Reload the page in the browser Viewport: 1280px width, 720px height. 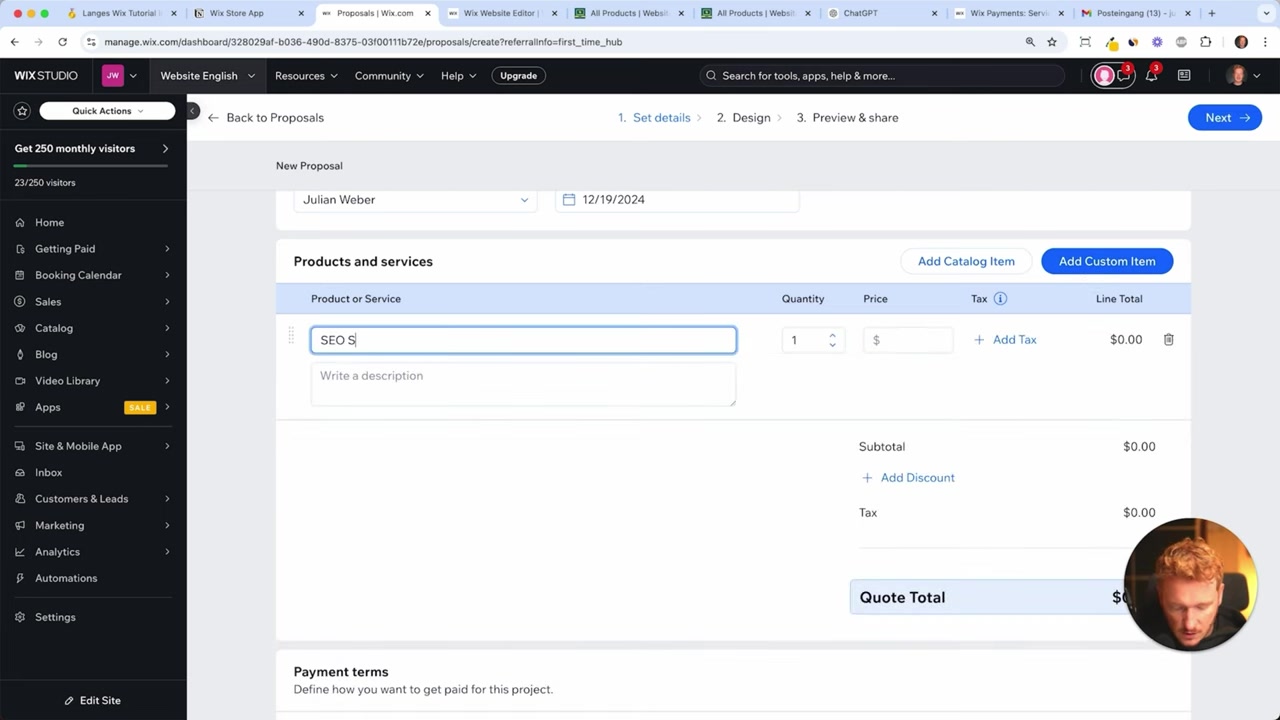[x=62, y=42]
